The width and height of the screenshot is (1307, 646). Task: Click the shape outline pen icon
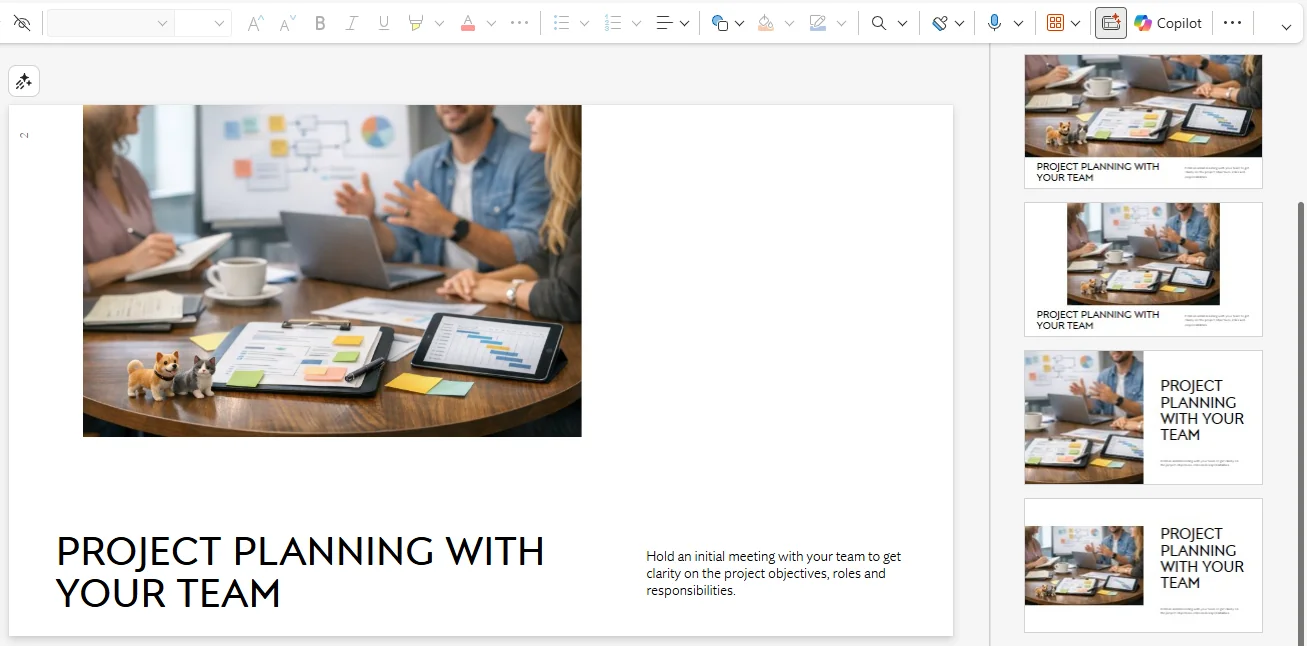point(818,23)
